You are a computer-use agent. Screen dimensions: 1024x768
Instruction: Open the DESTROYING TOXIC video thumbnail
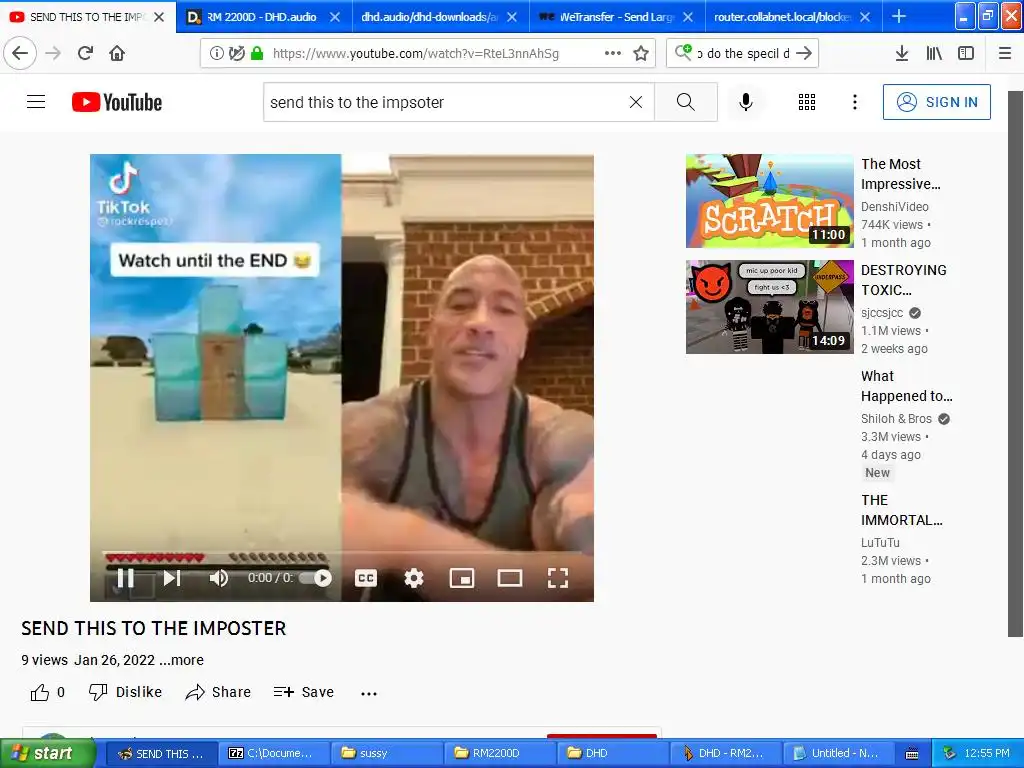click(769, 307)
